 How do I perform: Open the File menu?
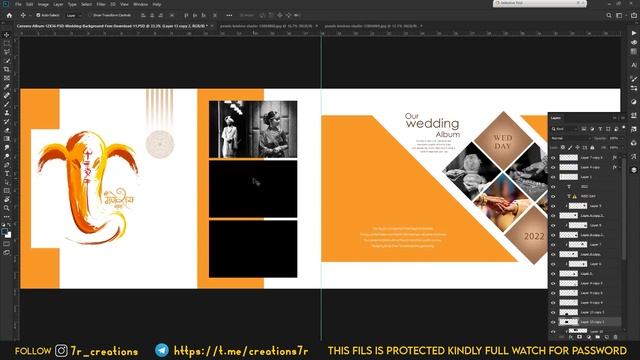coord(18,4)
